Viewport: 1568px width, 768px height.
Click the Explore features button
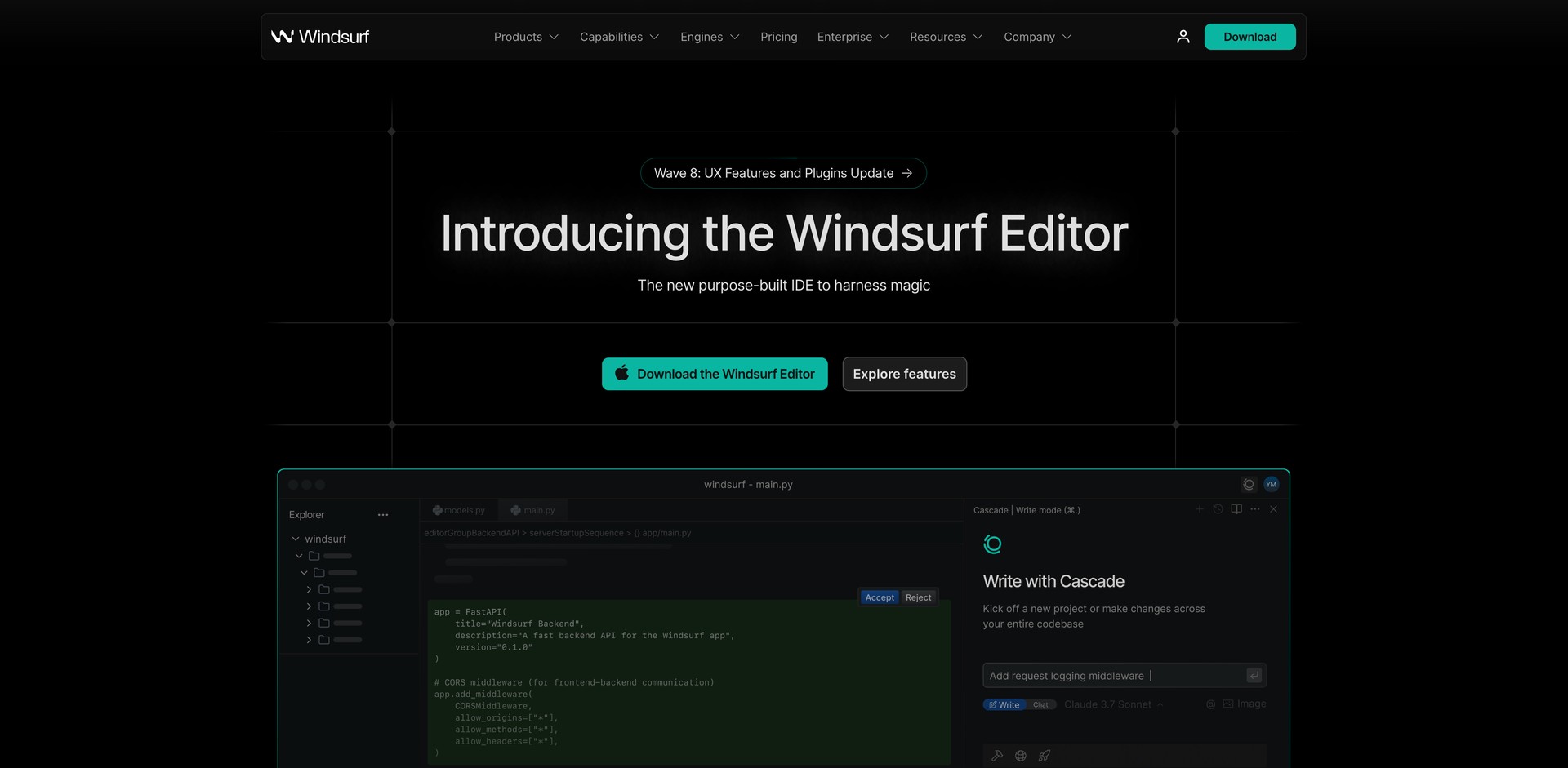[x=904, y=374]
